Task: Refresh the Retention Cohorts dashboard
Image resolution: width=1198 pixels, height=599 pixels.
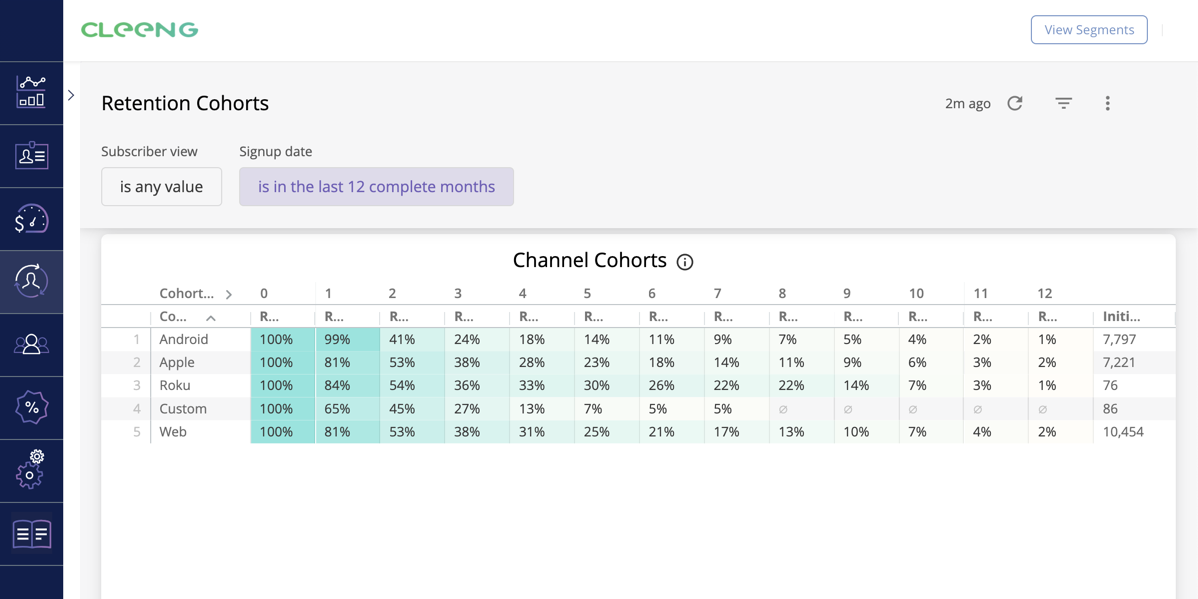Action: 1015,103
